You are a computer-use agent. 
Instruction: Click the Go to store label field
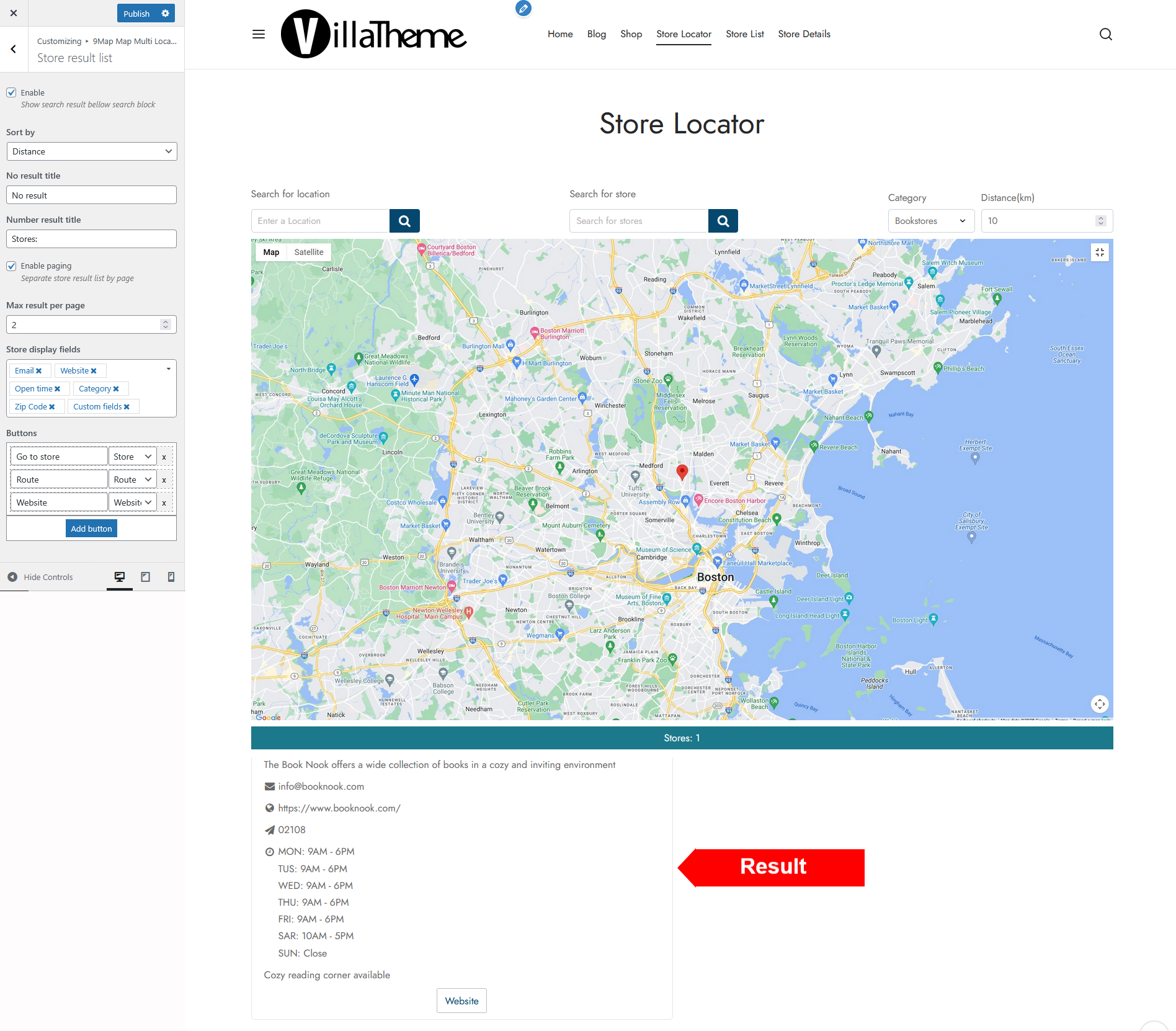(x=59, y=457)
